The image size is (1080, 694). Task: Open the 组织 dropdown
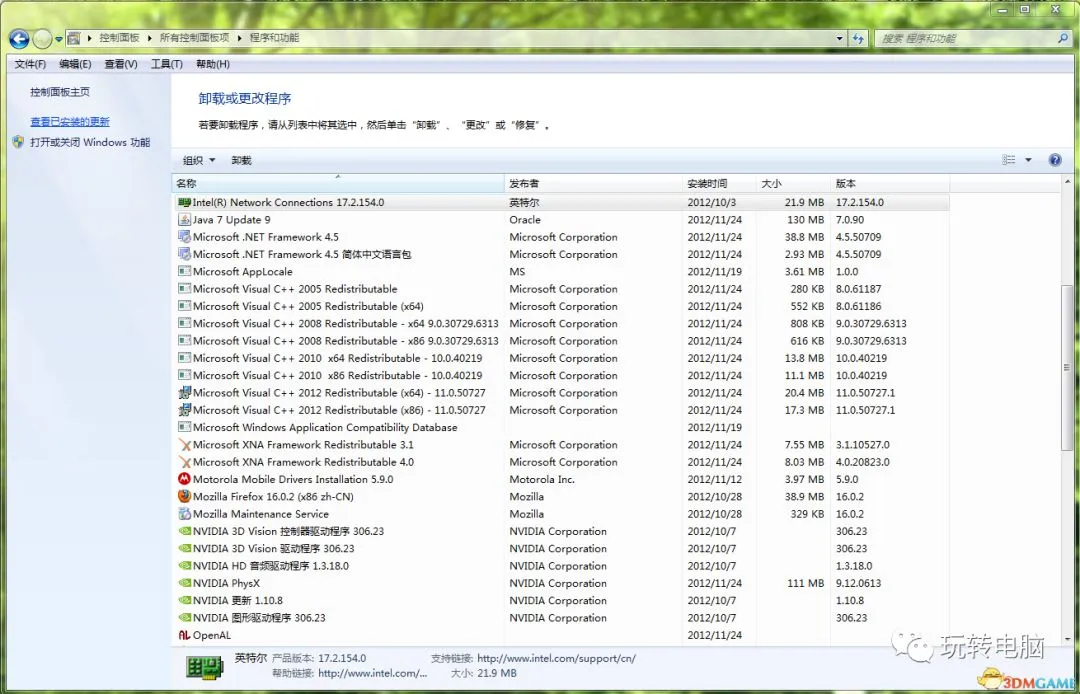click(199, 160)
